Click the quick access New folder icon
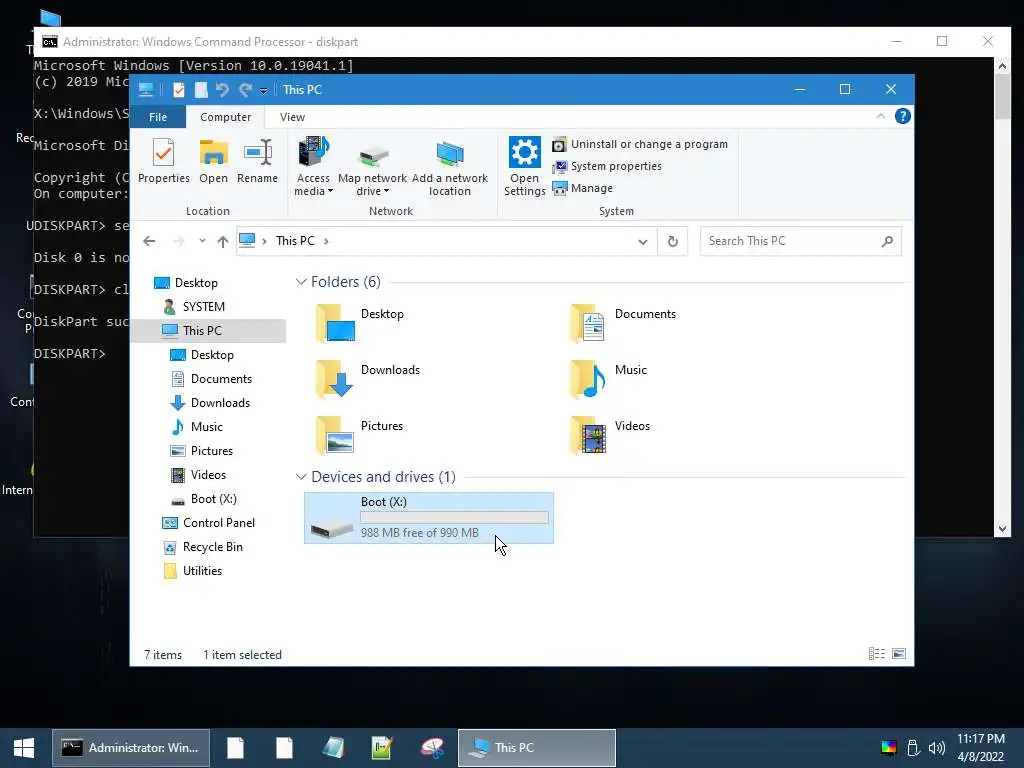The height and width of the screenshot is (768, 1024). 201,89
